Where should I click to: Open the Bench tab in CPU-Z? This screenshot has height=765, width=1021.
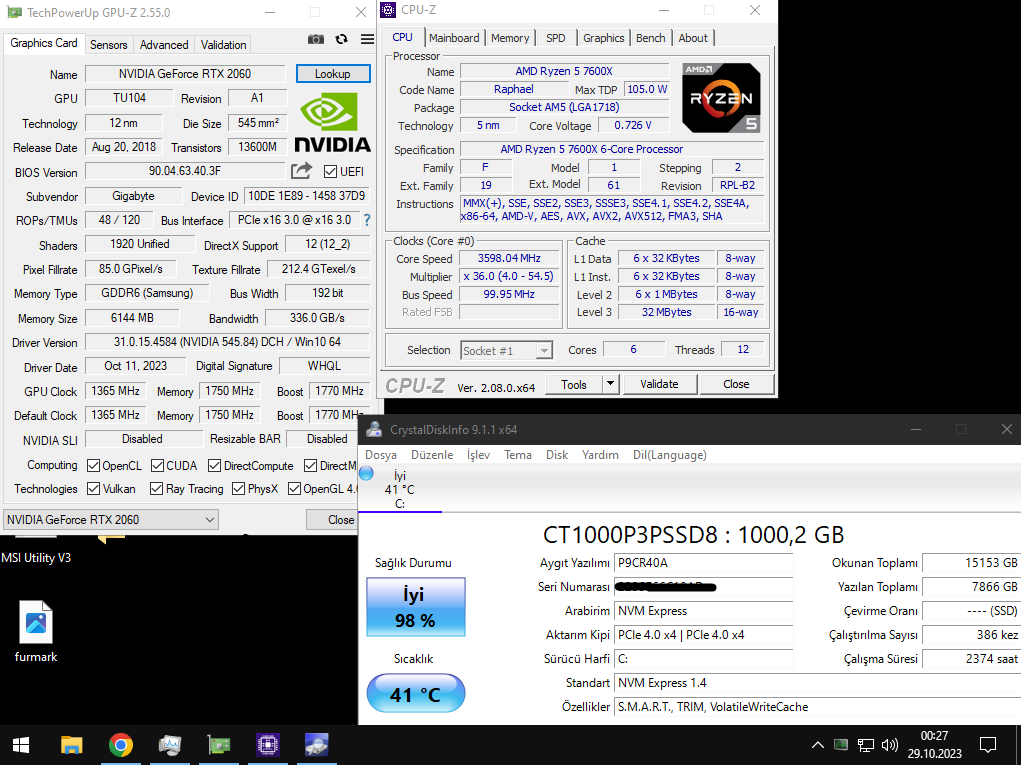point(650,38)
